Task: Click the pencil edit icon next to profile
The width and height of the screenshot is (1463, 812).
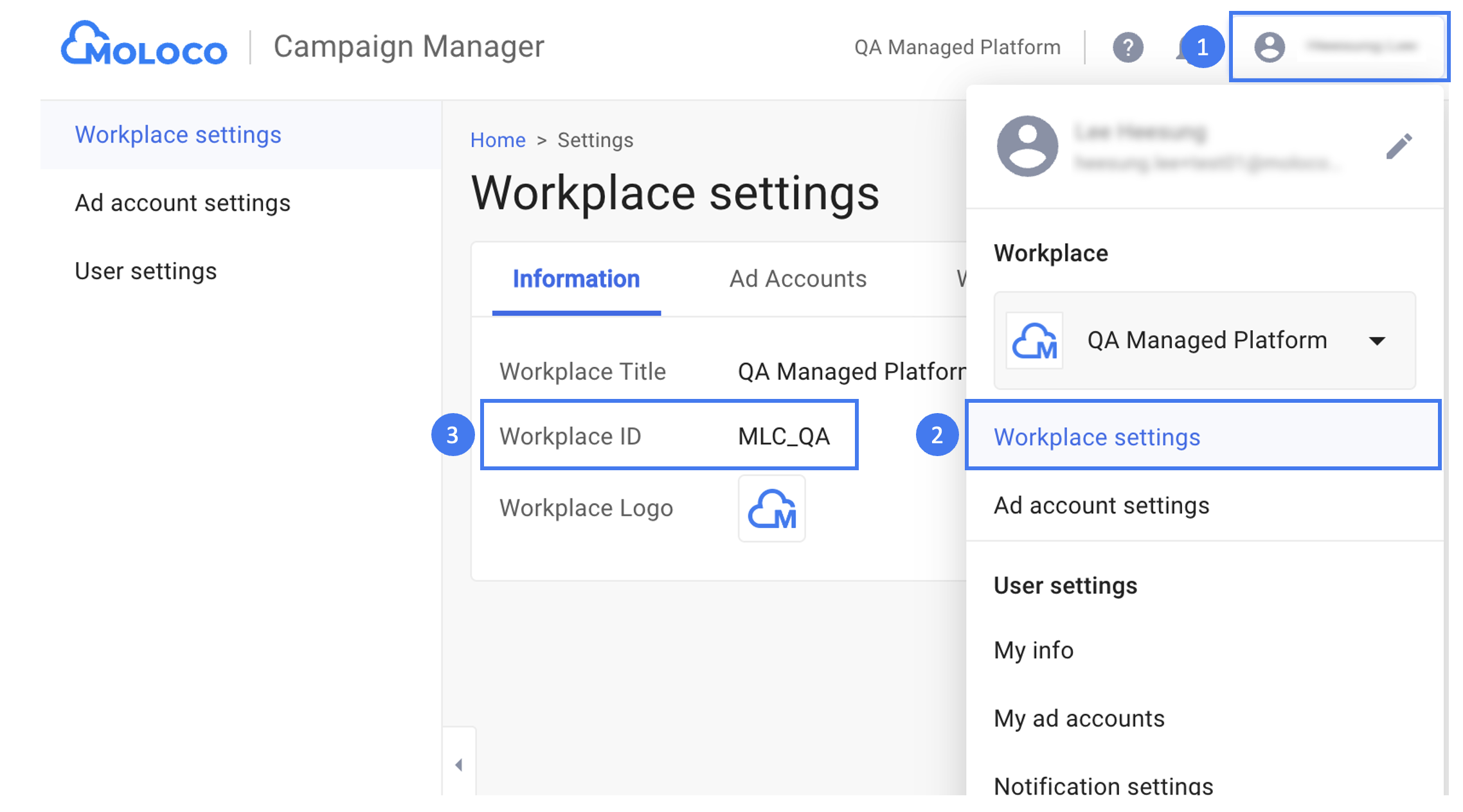Action: click(x=1399, y=146)
